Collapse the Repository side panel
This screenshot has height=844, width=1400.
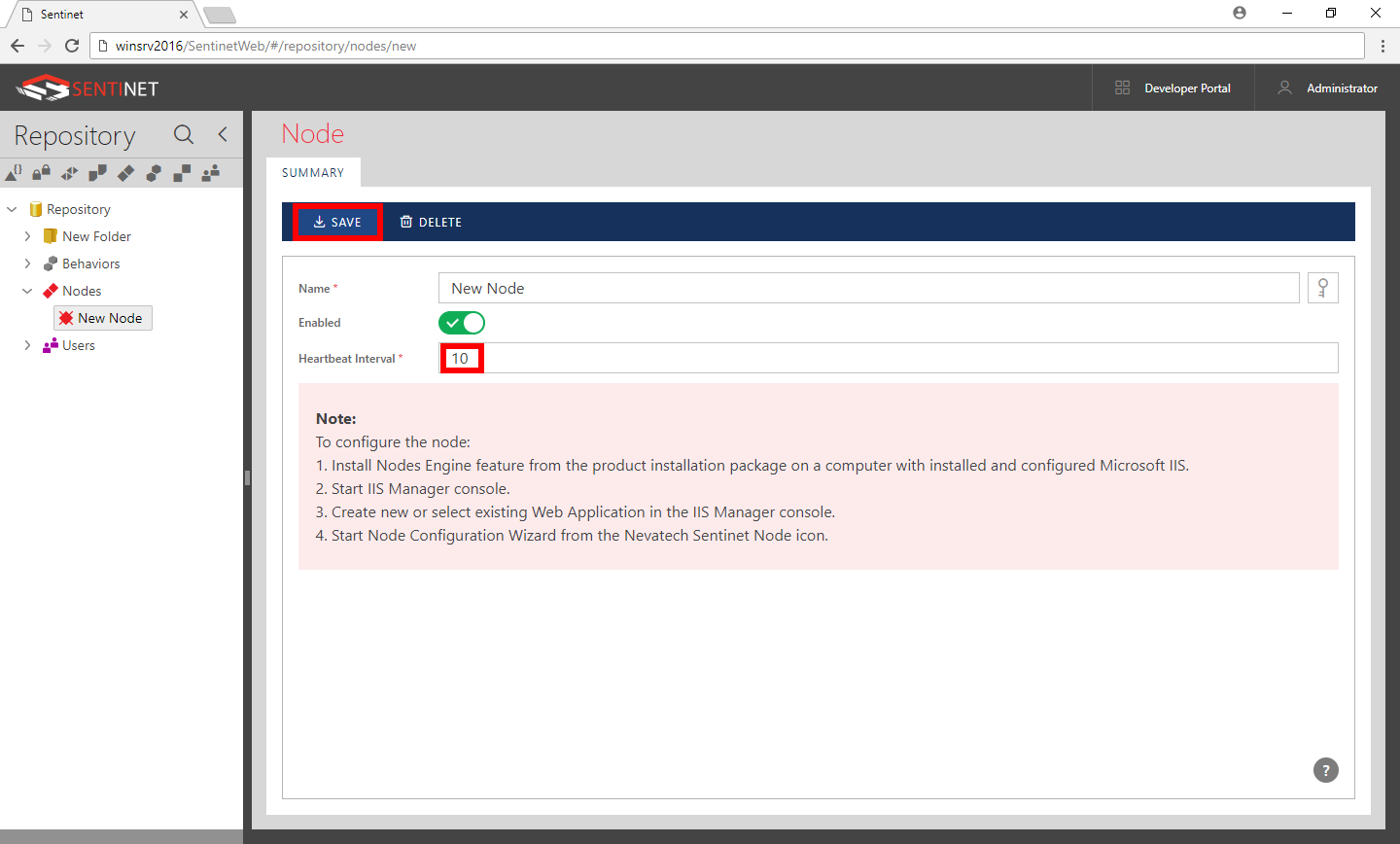tap(223, 134)
